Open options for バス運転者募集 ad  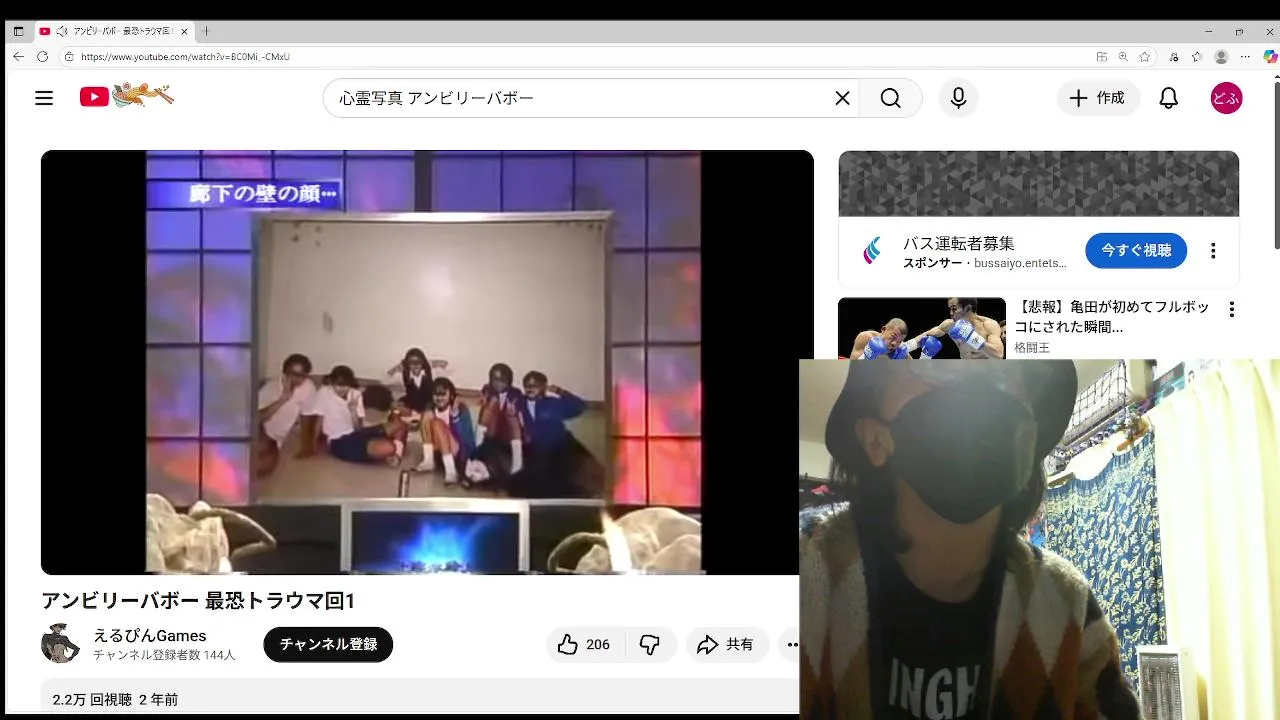pos(1213,251)
